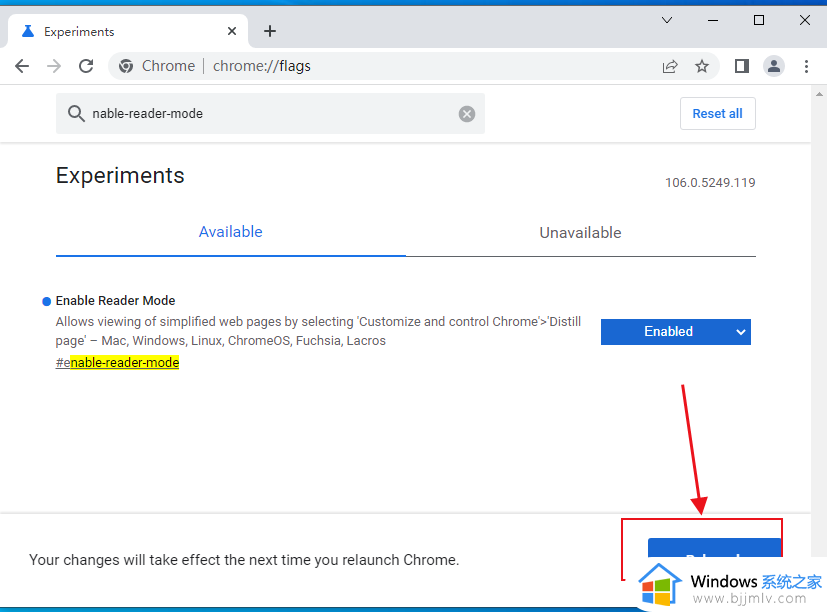Image resolution: width=827 pixels, height=612 pixels.
Task: Minimize the Chrome window
Action: tap(713, 20)
